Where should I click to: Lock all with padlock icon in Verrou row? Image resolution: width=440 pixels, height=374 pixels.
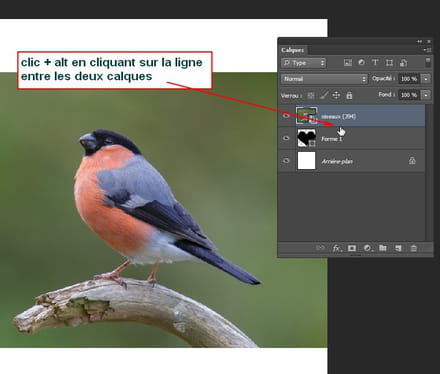(x=349, y=96)
